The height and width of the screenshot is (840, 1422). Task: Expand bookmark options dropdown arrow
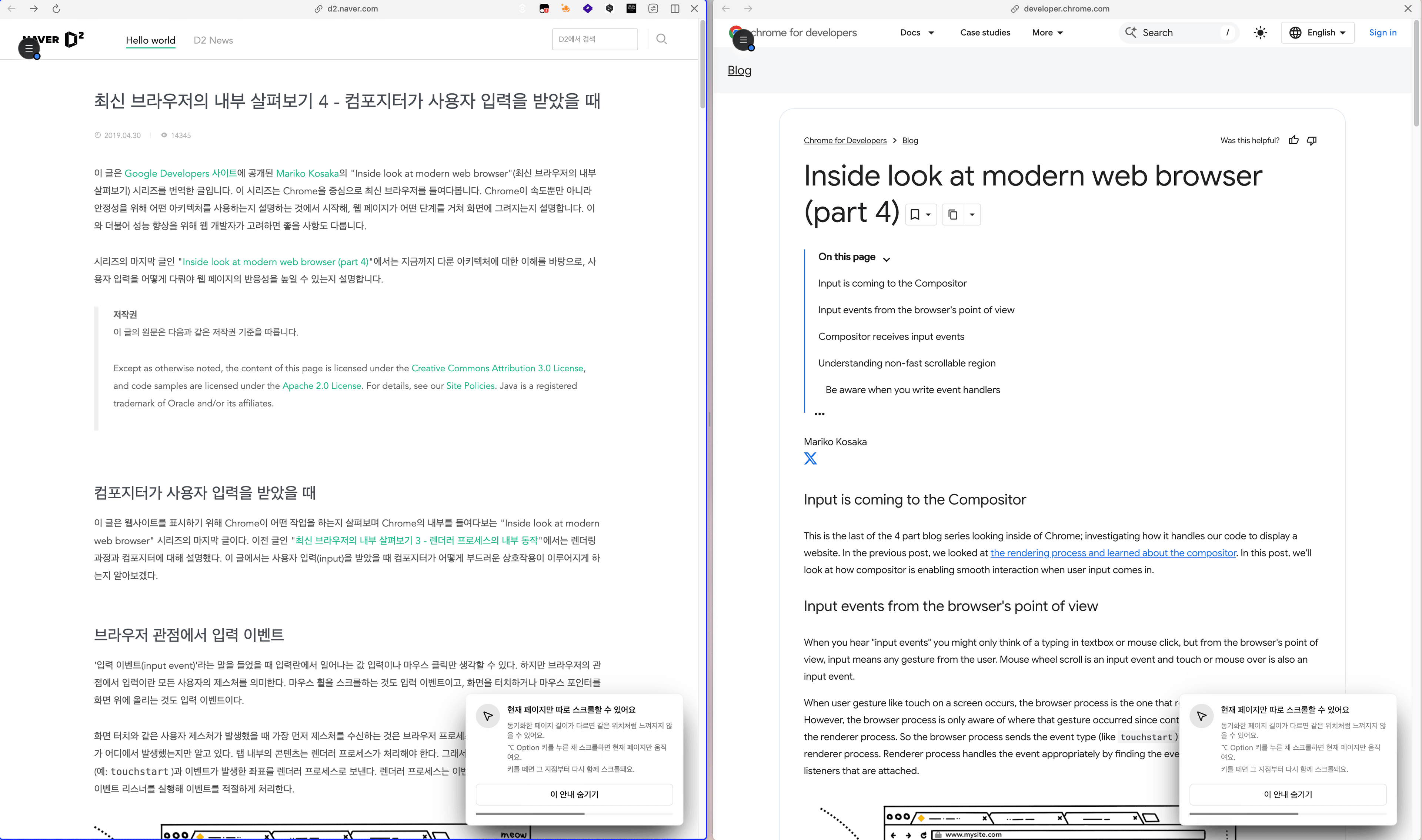coord(928,214)
